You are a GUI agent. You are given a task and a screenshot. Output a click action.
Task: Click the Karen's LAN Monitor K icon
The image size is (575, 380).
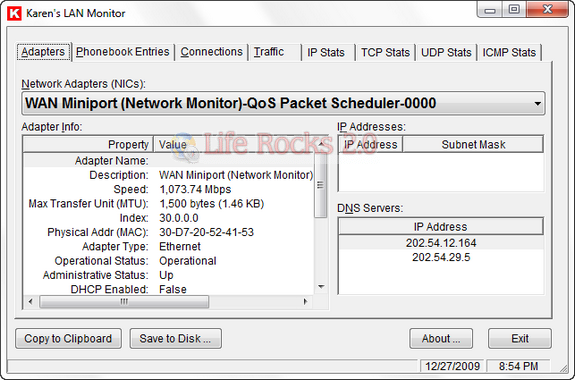(14, 13)
